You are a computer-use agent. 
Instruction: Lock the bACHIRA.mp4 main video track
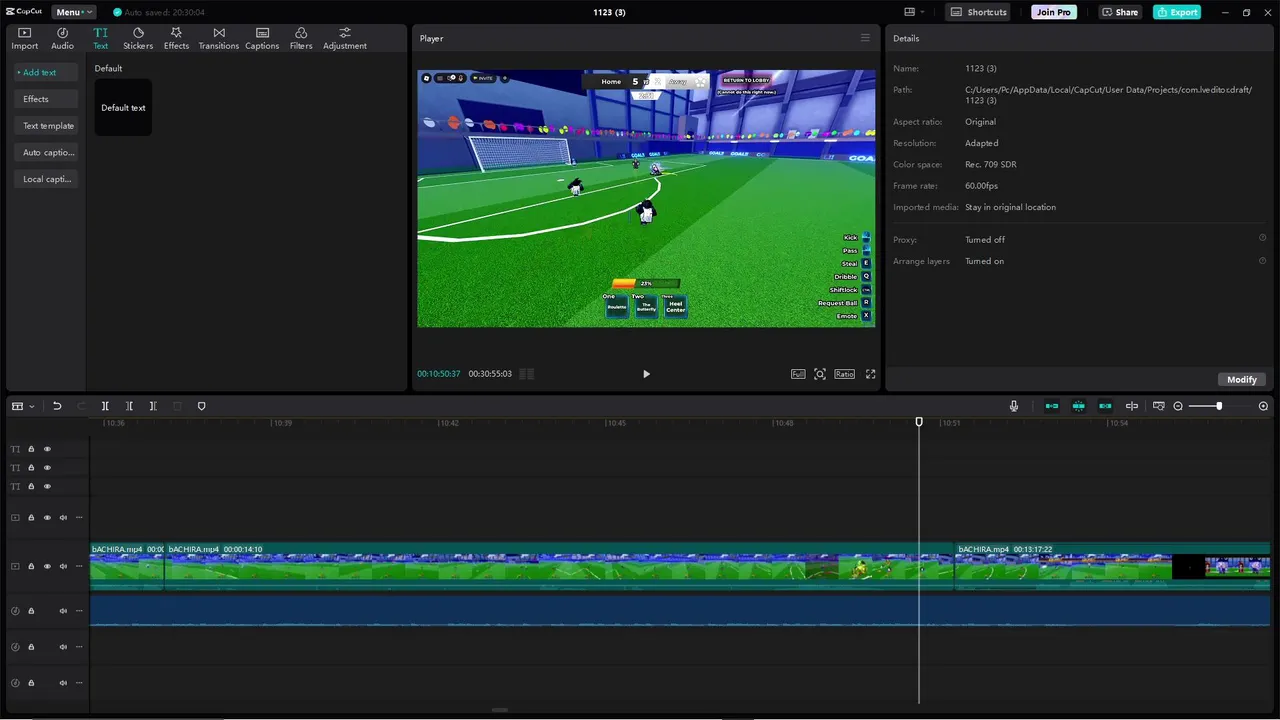[x=31, y=566]
